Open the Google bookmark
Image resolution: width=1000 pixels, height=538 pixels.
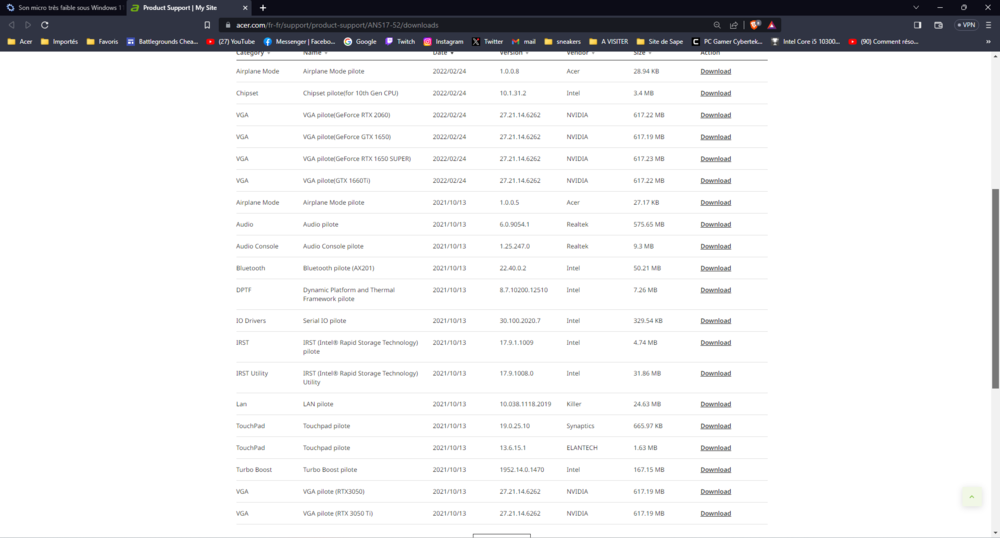pos(360,41)
